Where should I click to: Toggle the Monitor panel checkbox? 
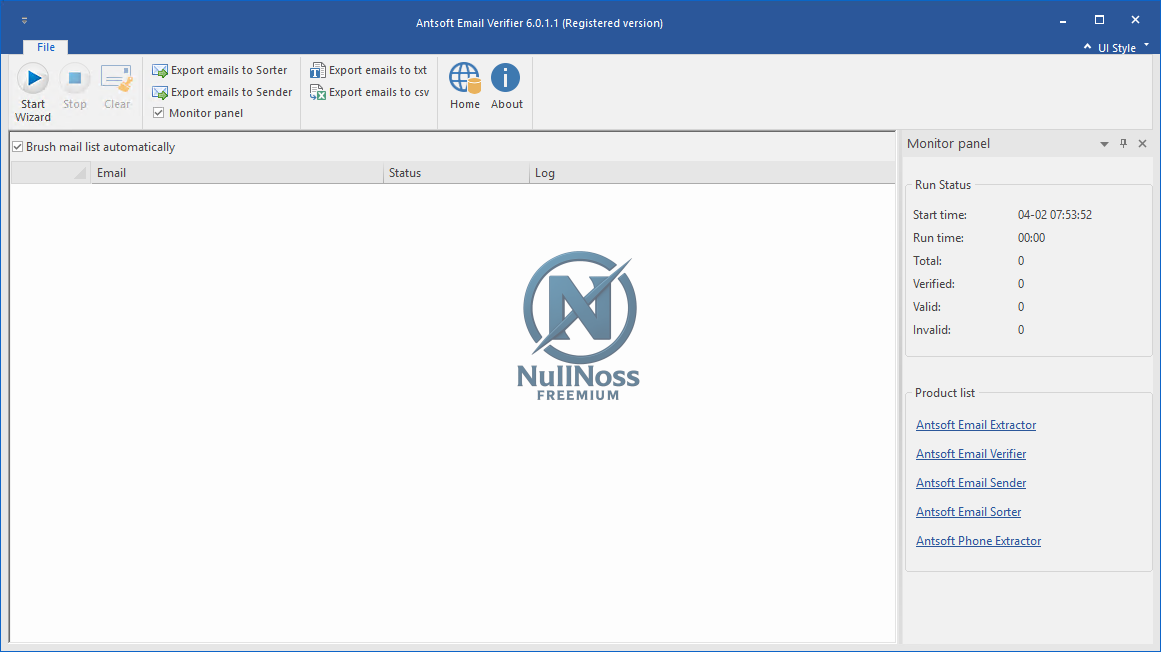pyautogui.click(x=159, y=113)
